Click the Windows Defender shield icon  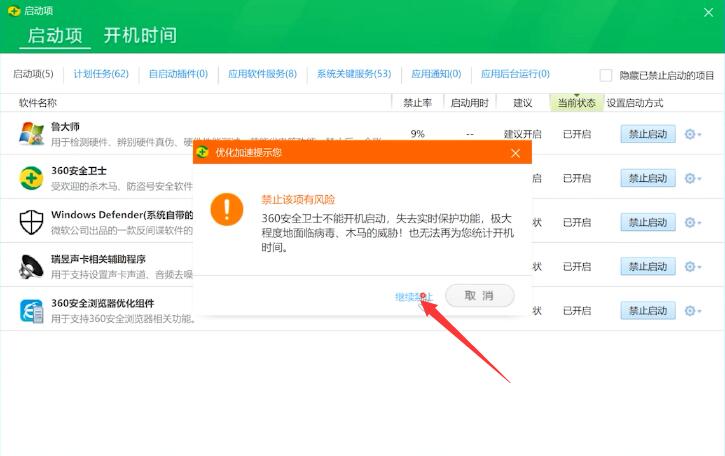pos(31,222)
